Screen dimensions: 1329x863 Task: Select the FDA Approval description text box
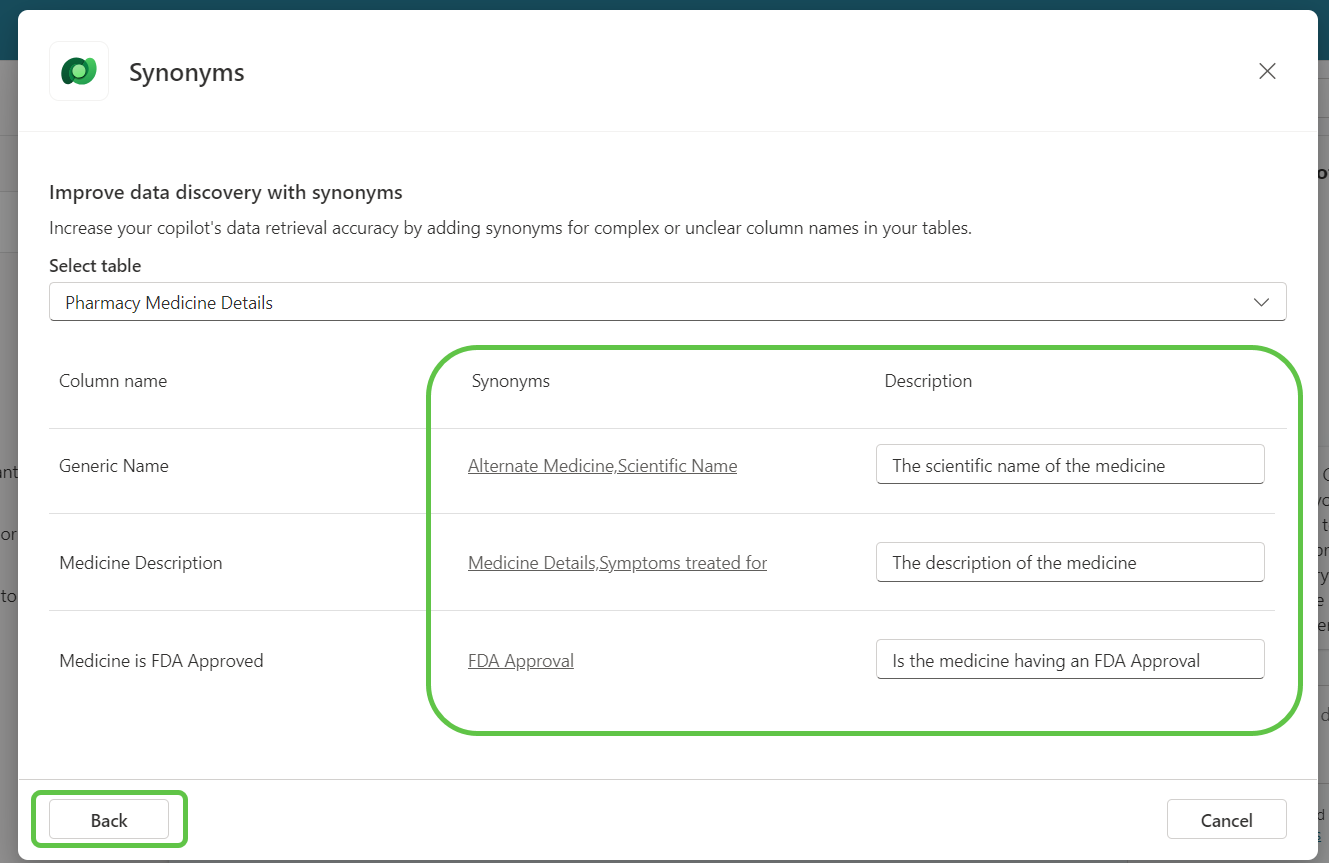click(x=1069, y=660)
